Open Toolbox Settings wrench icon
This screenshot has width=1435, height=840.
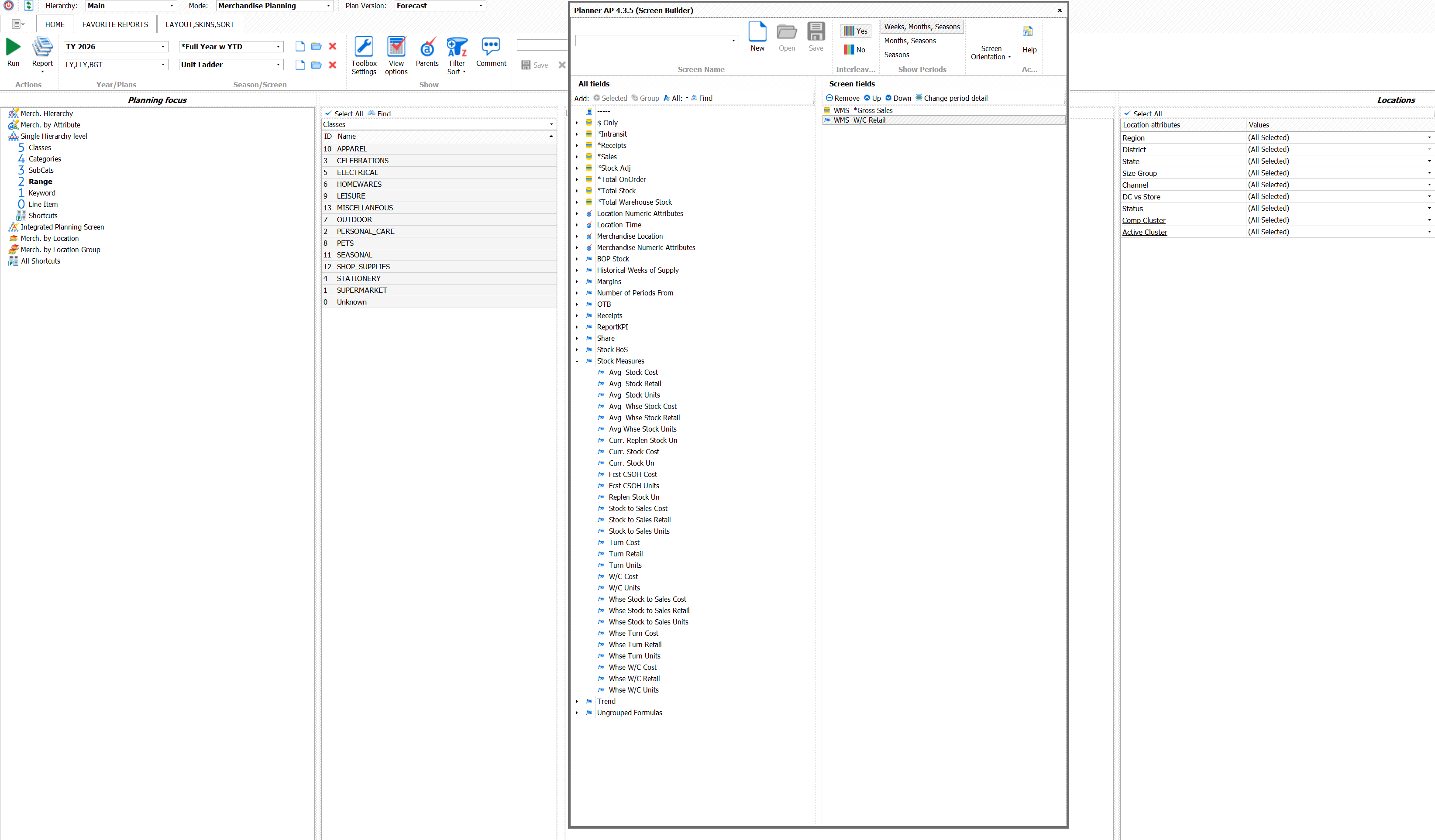(x=363, y=47)
